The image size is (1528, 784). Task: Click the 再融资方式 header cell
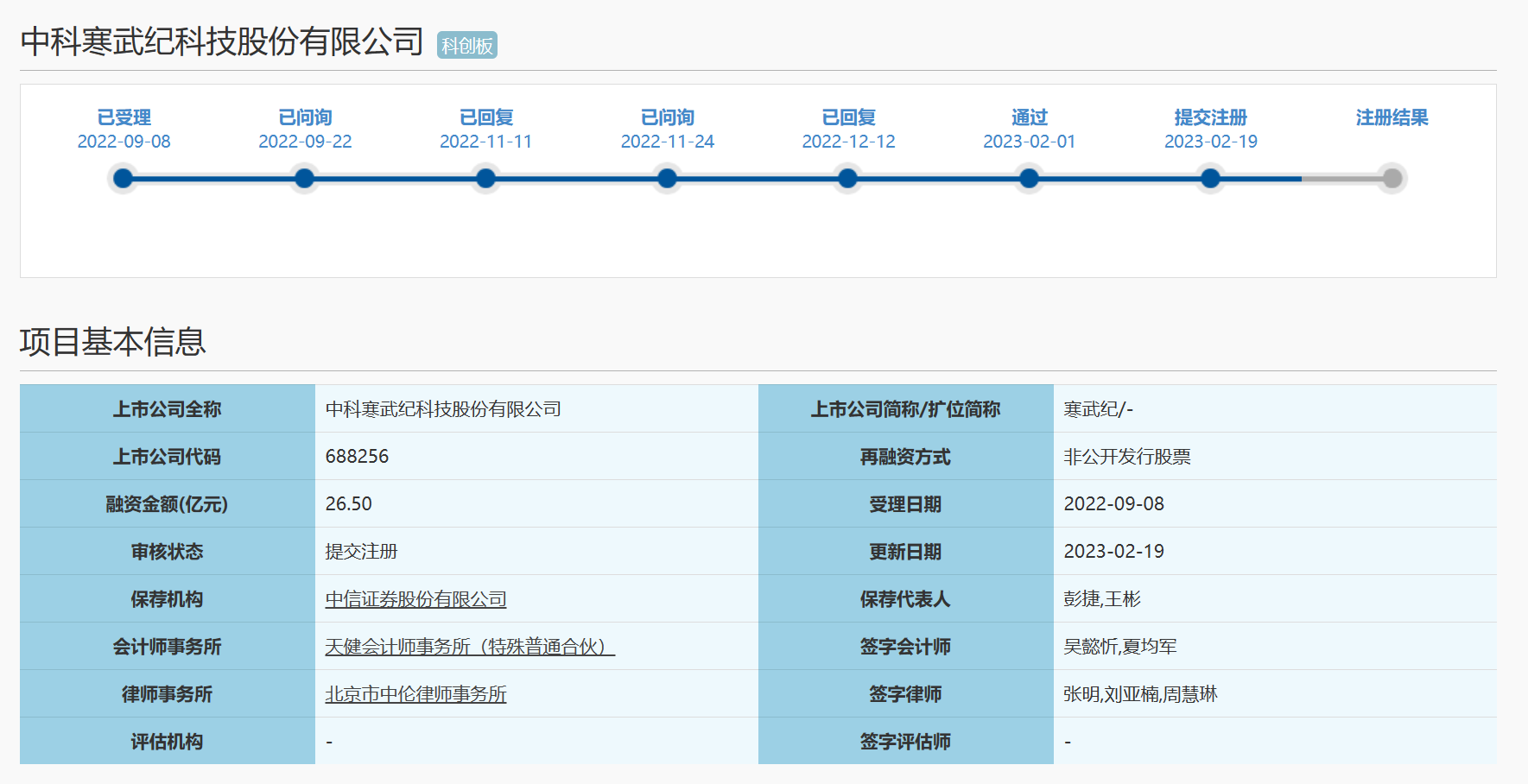pos(906,456)
